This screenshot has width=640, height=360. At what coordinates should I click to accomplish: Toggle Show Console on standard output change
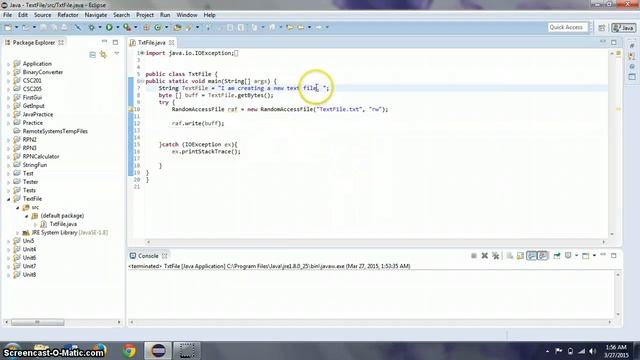click(x=531, y=256)
